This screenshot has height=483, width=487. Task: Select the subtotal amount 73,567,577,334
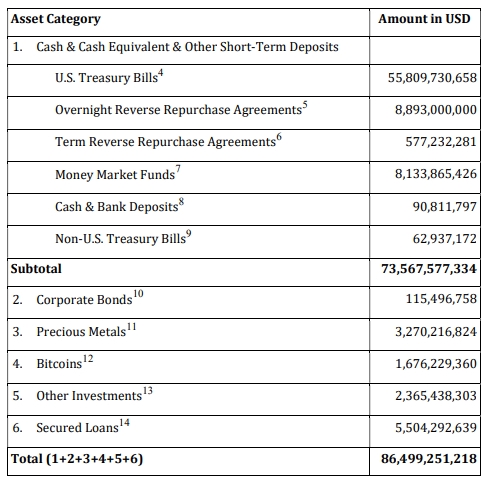[429, 269]
